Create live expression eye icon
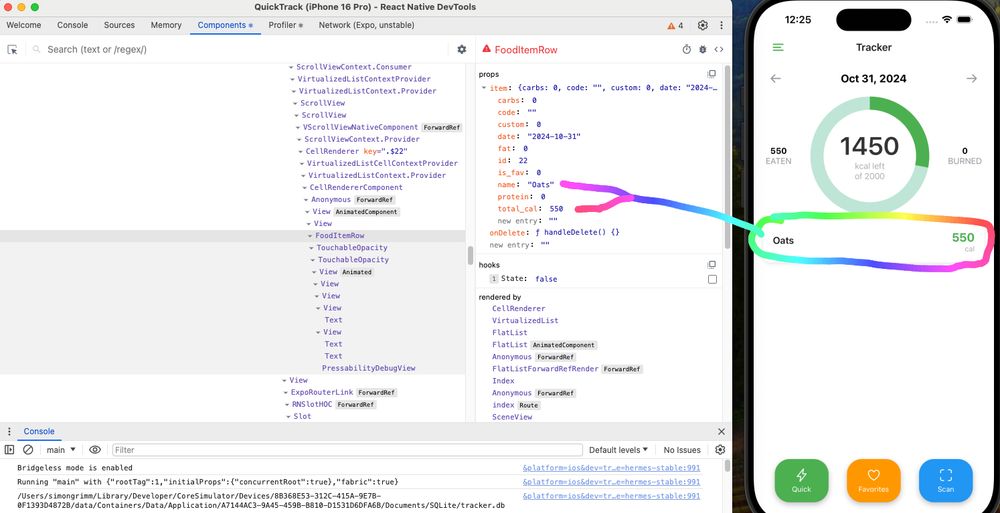 (95, 450)
